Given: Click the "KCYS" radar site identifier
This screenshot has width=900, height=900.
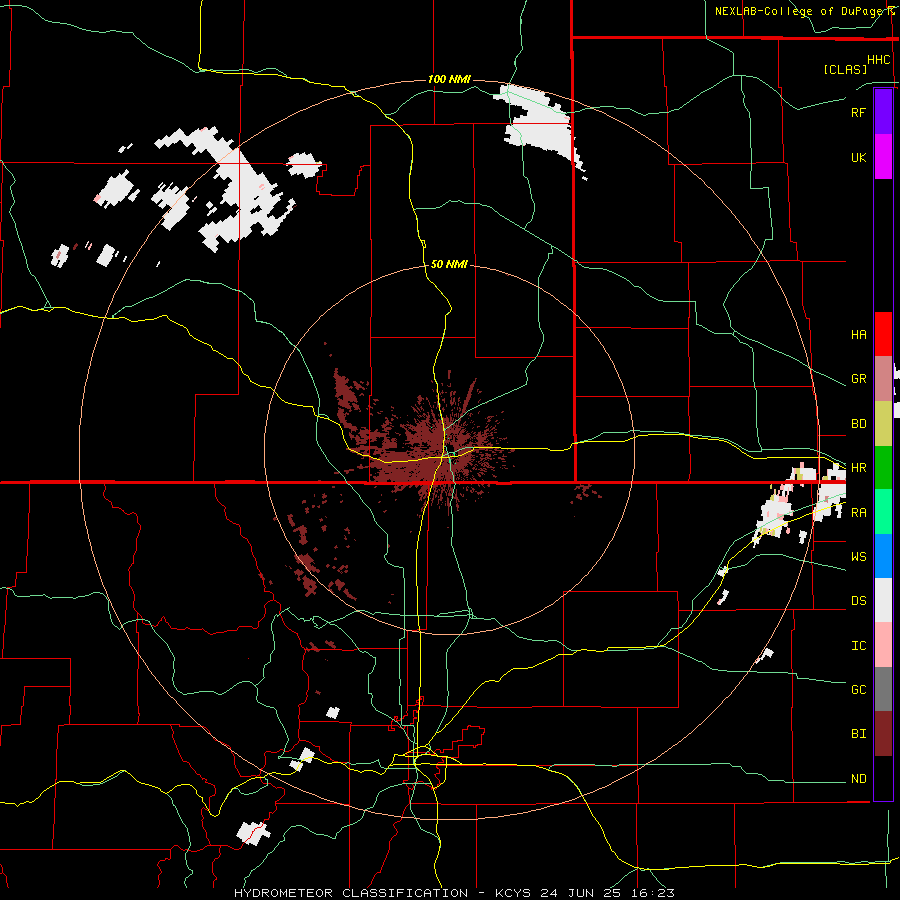Looking at the screenshot, I should pos(513,893).
